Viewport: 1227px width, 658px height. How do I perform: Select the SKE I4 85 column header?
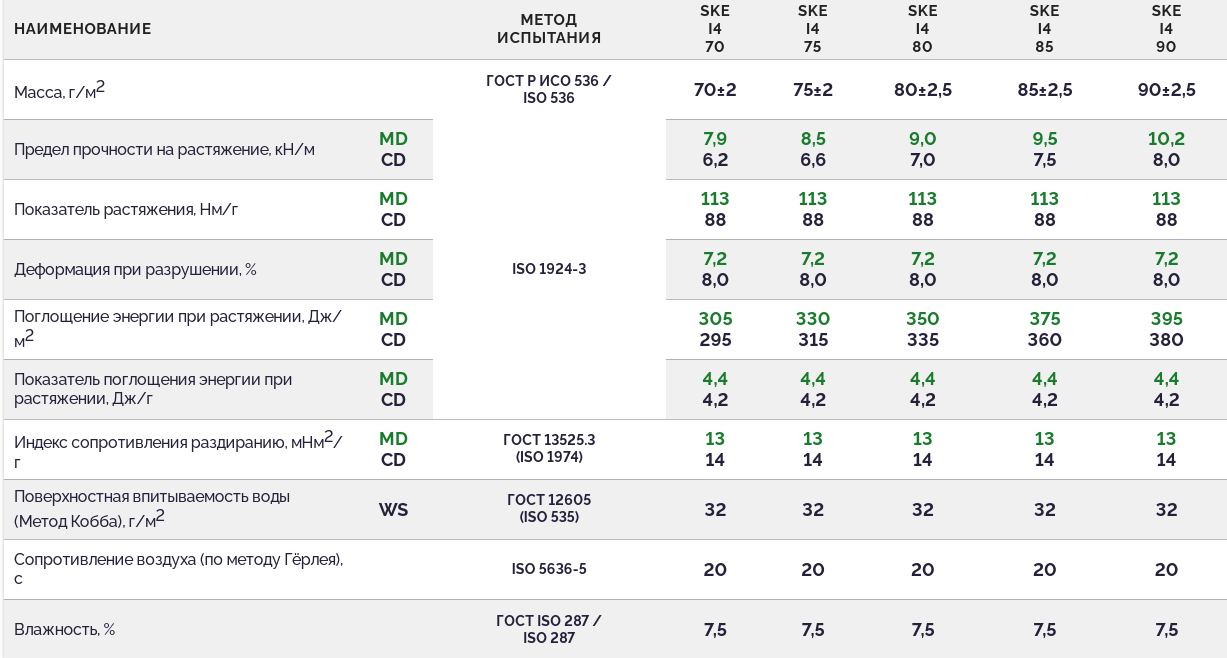tap(1044, 29)
